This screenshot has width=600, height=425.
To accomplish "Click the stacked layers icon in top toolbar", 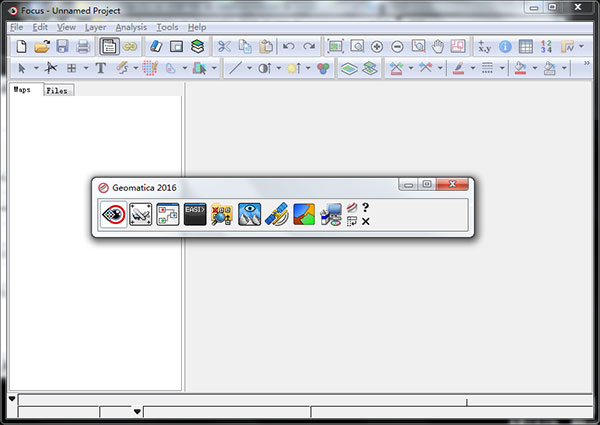I will (x=197, y=47).
